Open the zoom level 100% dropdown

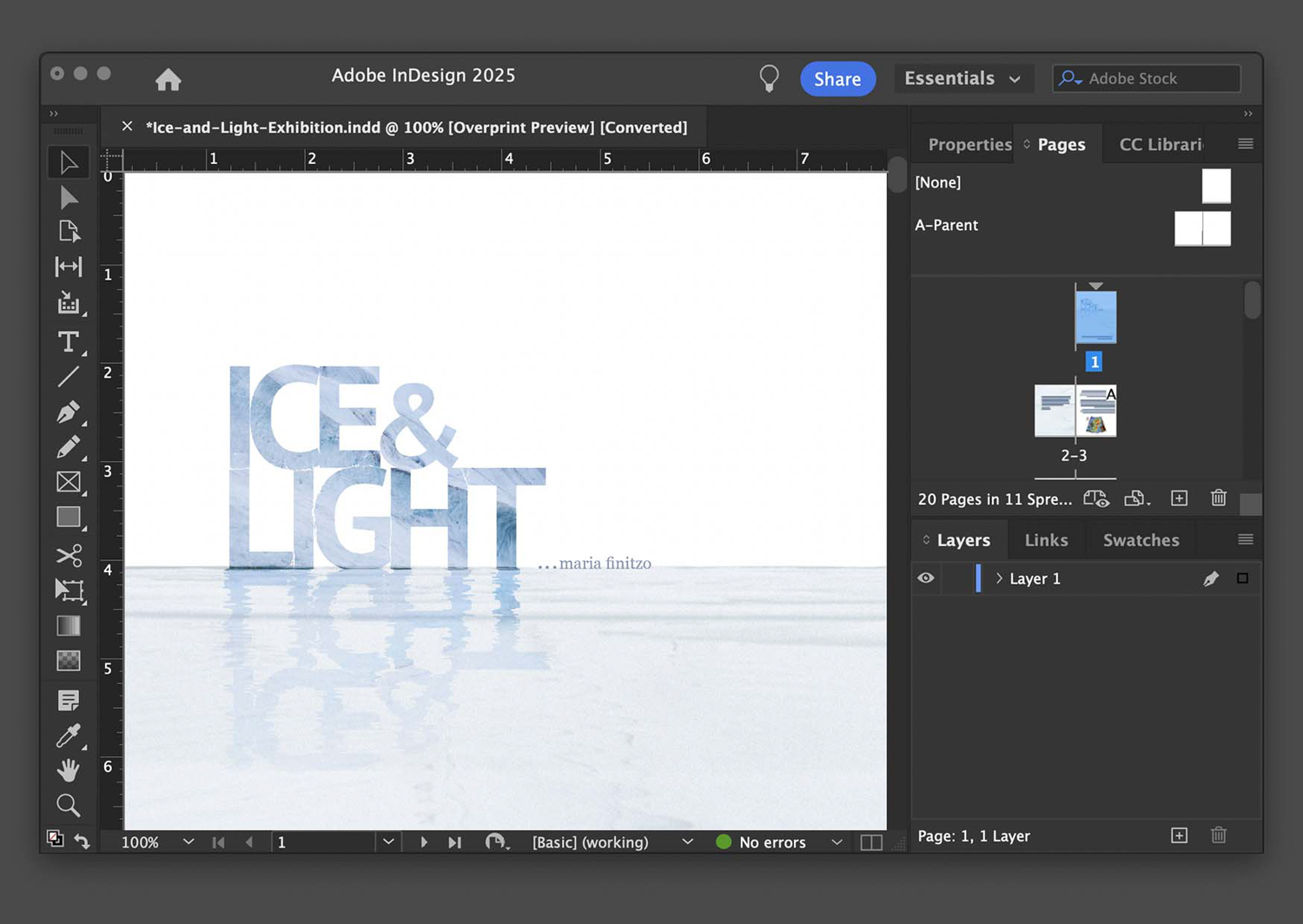[x=188, y=842]
